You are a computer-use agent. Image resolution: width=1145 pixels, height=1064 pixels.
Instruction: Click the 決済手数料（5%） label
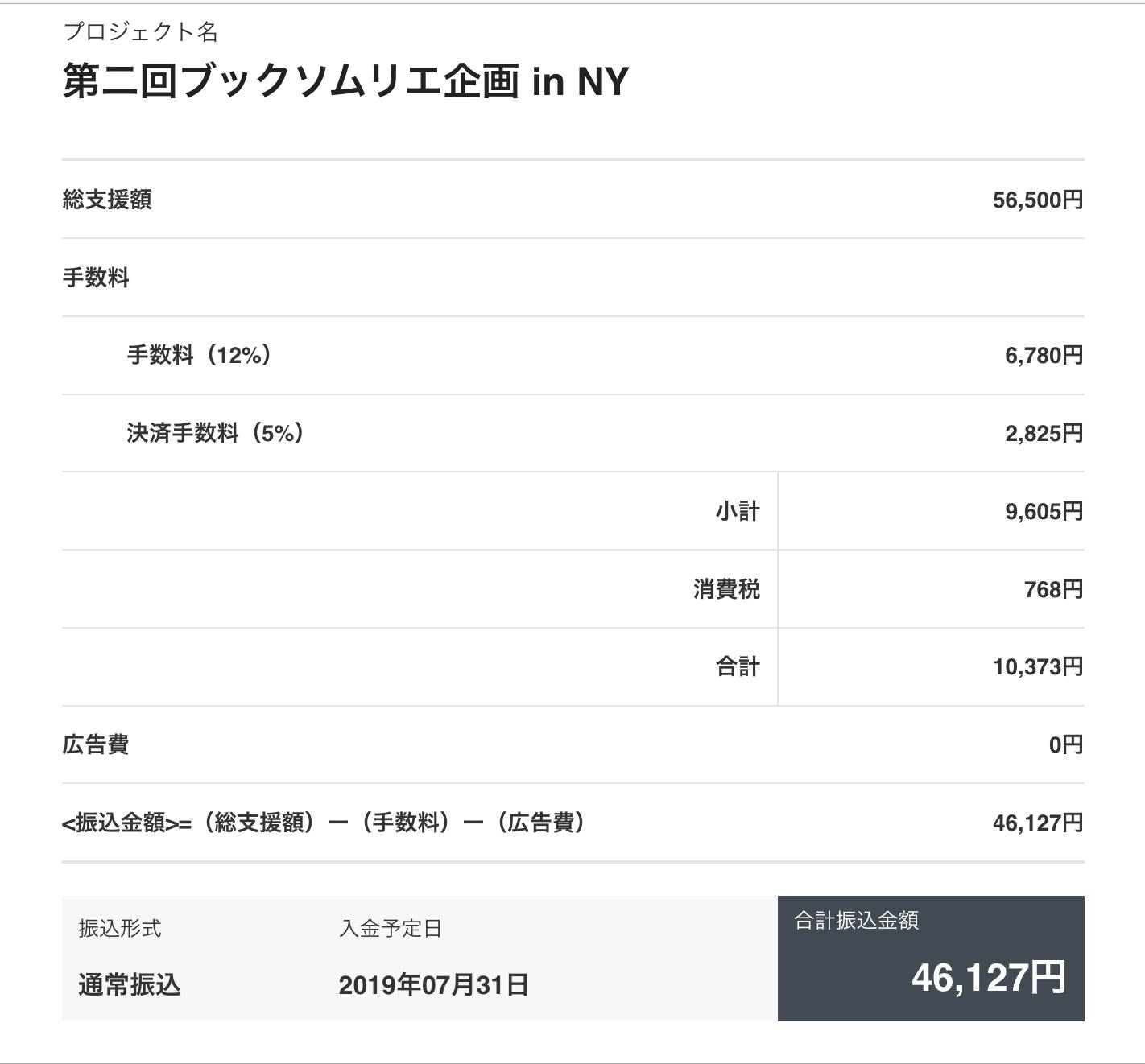pos(215,433)
